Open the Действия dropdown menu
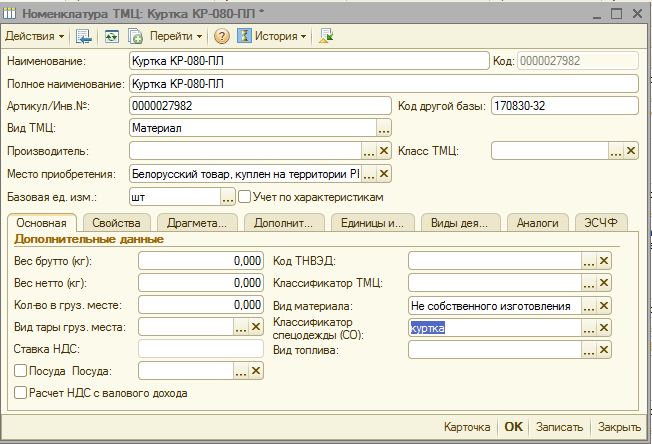Viewport: 652px width, 444px height. [34, 36]
